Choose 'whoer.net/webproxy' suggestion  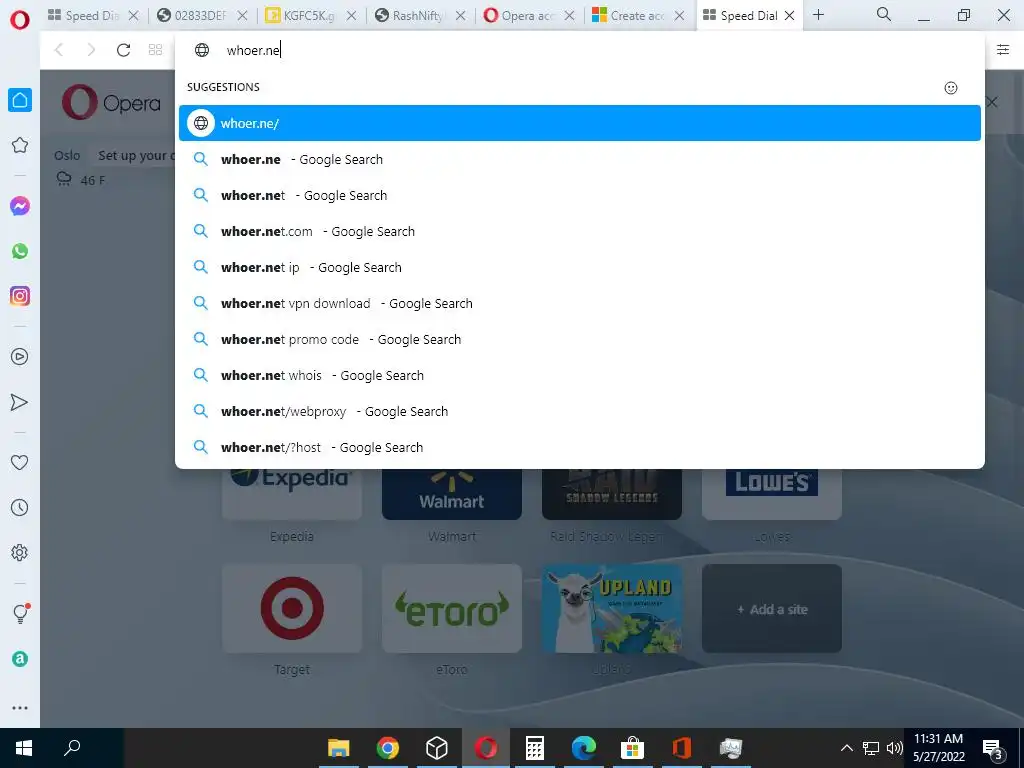tap(580, 411)
